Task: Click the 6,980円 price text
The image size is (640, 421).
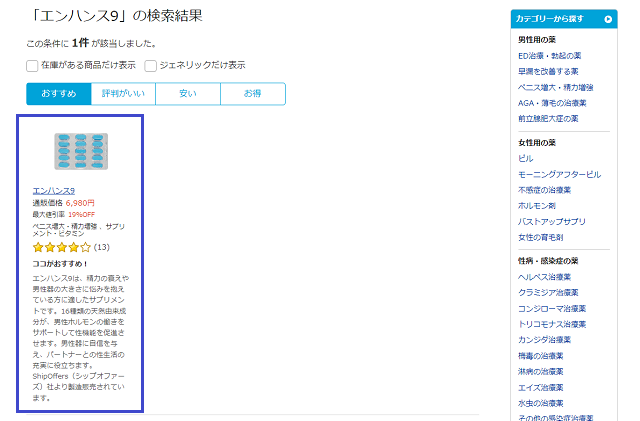Action: pos(80,203)
